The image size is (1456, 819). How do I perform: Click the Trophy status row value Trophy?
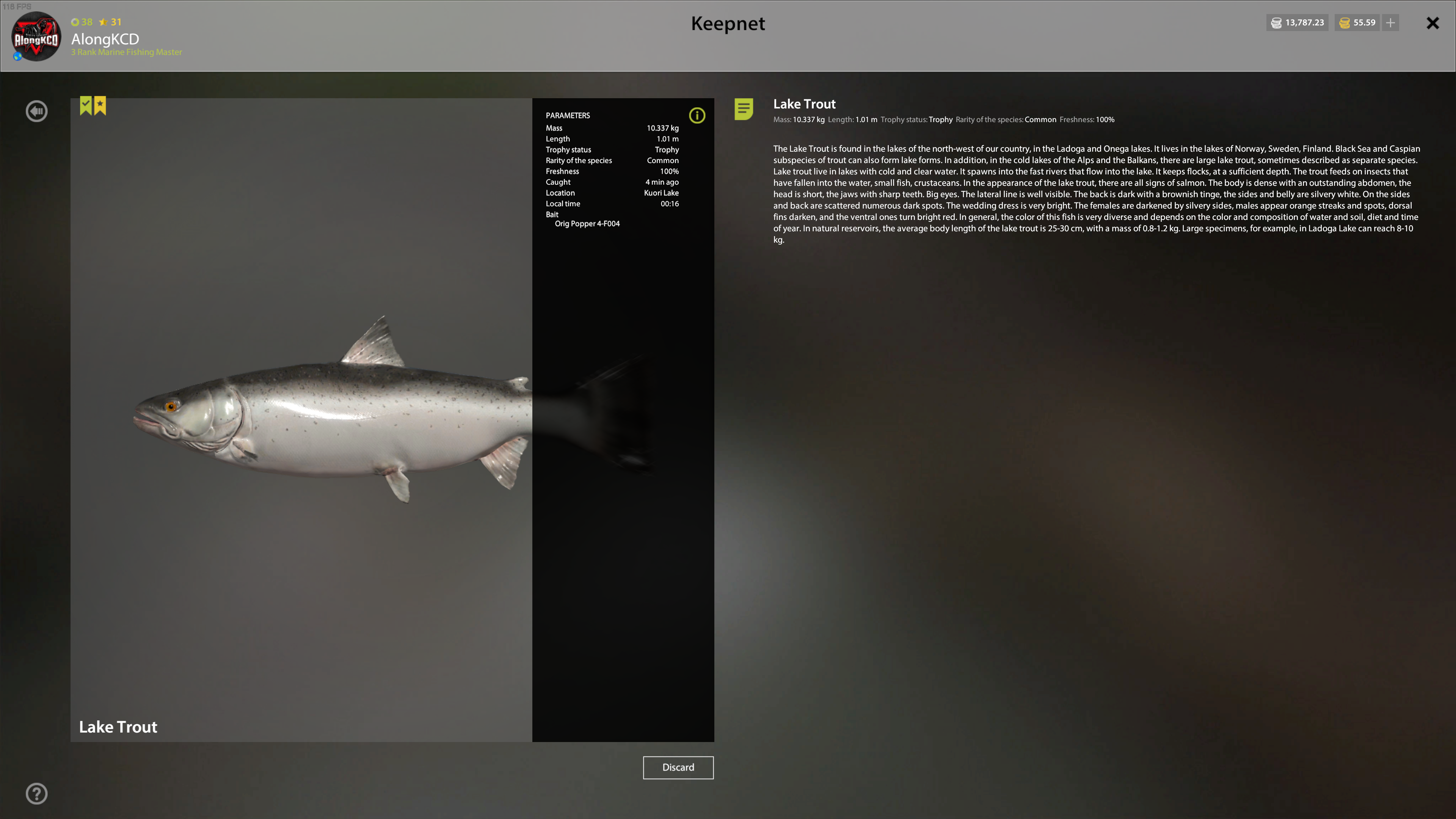pyautogui.click(x=667, y=150)
